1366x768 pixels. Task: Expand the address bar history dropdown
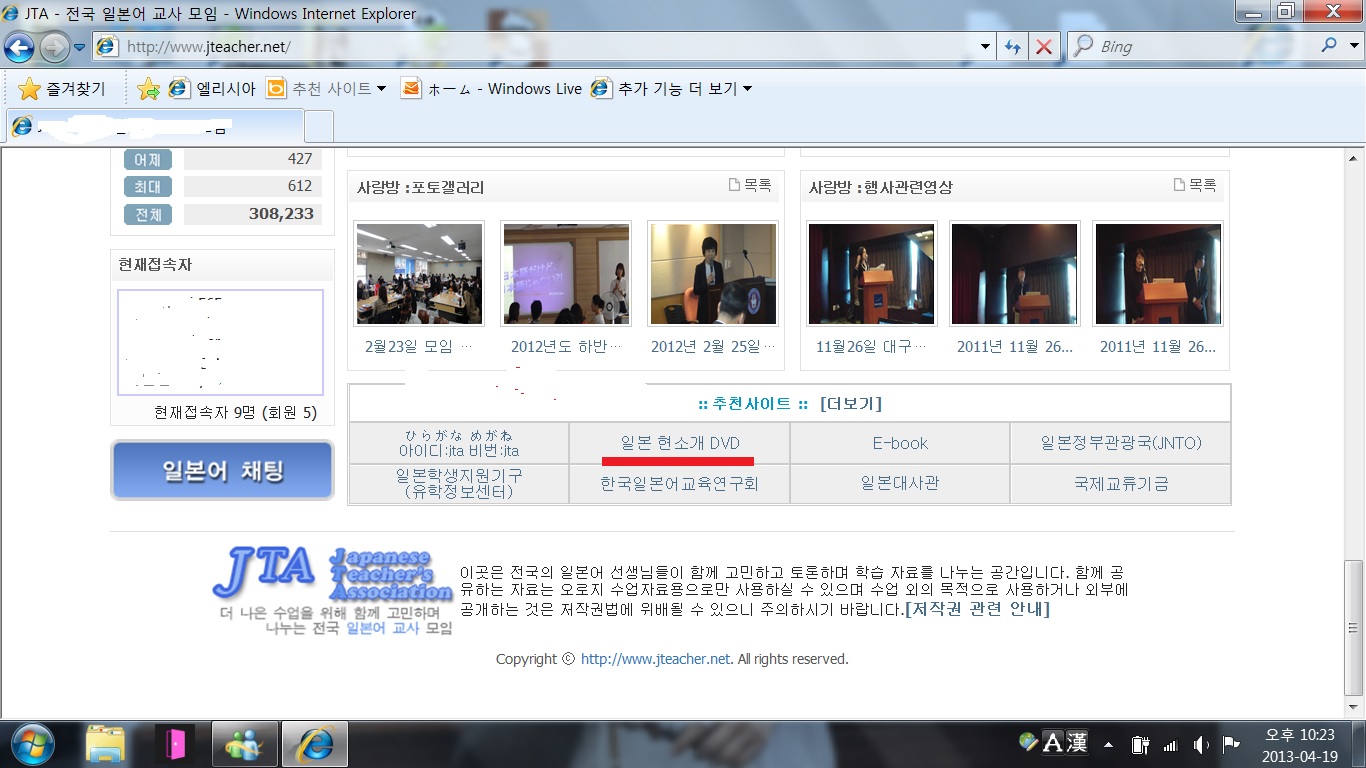pos(985,47)
